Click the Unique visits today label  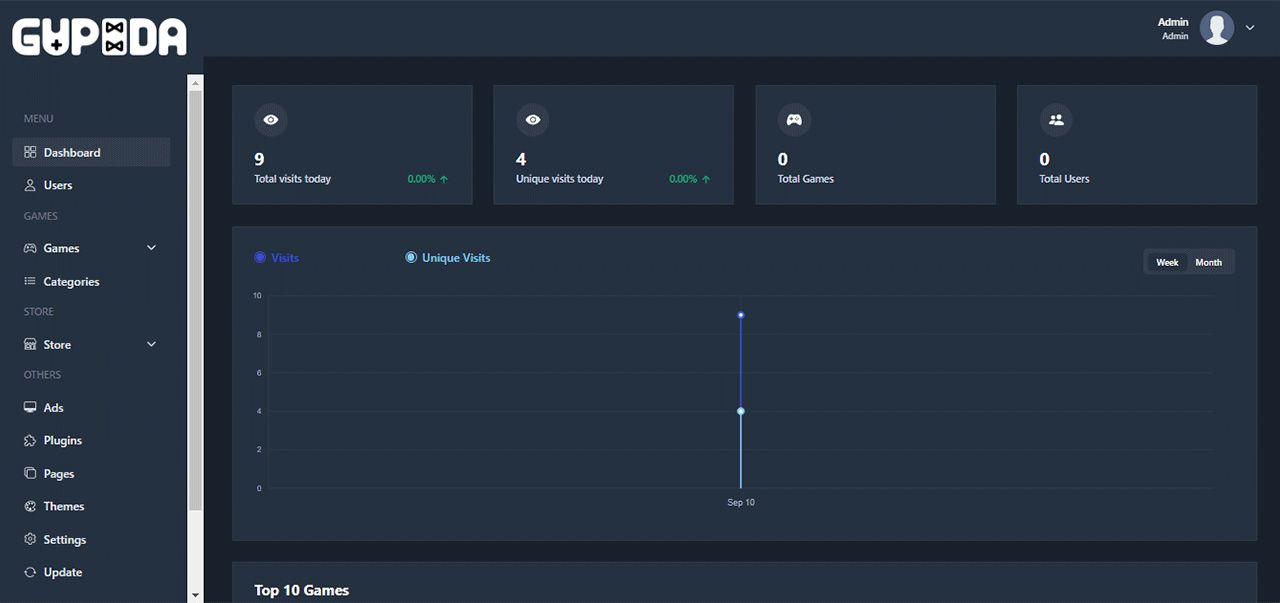click(x=560, y=179)
